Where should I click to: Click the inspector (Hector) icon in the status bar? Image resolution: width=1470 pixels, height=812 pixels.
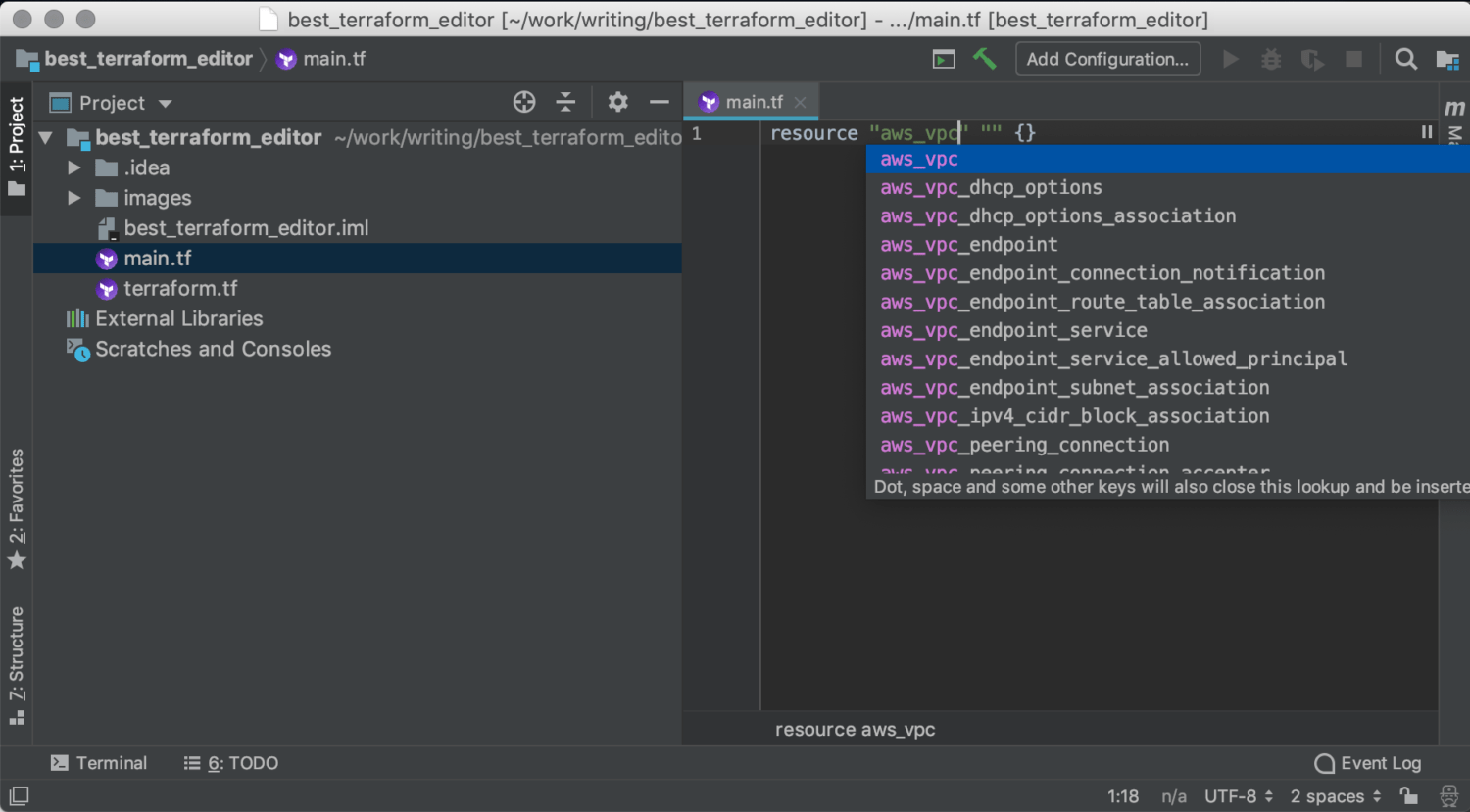[1449, 796]
